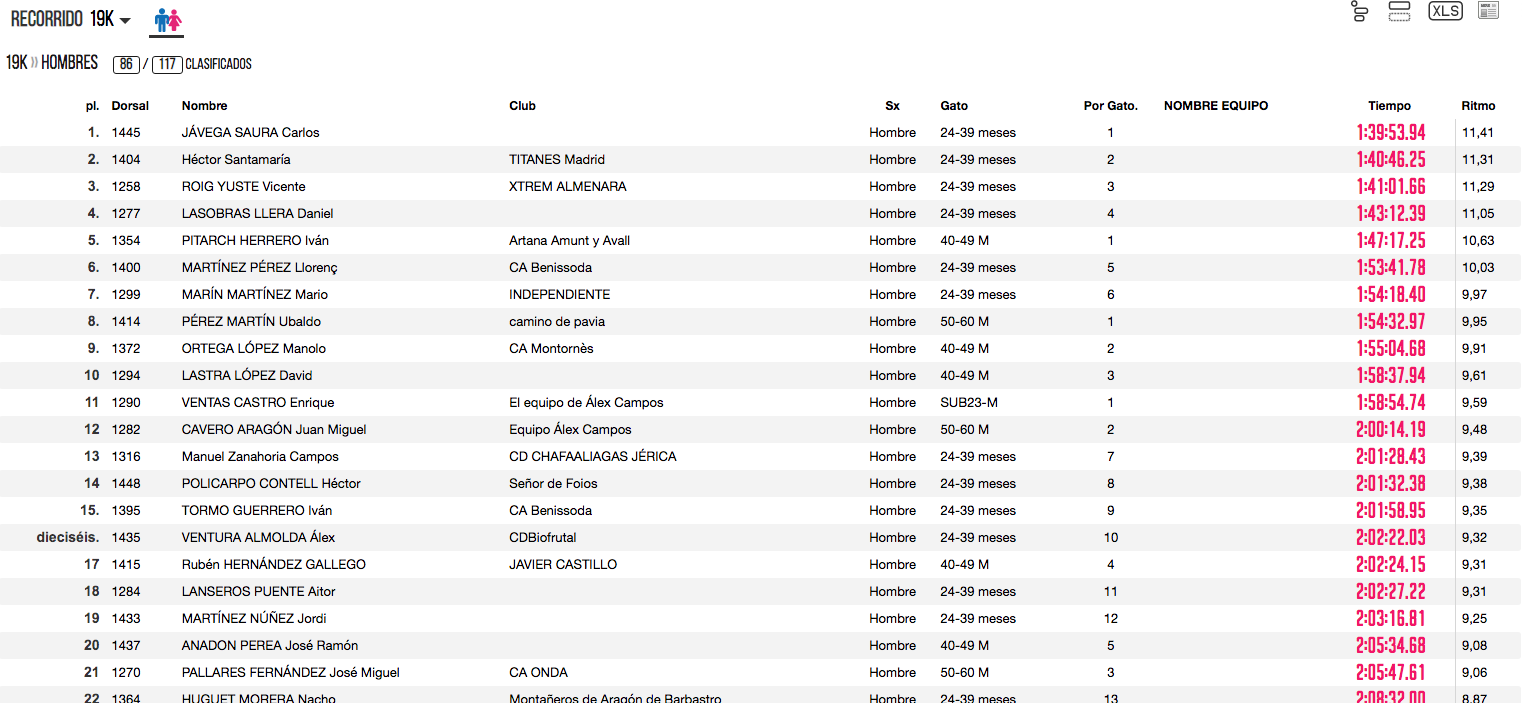Sort by the Nombre column header
The image size is (1522, 709).
pos(204,106)
